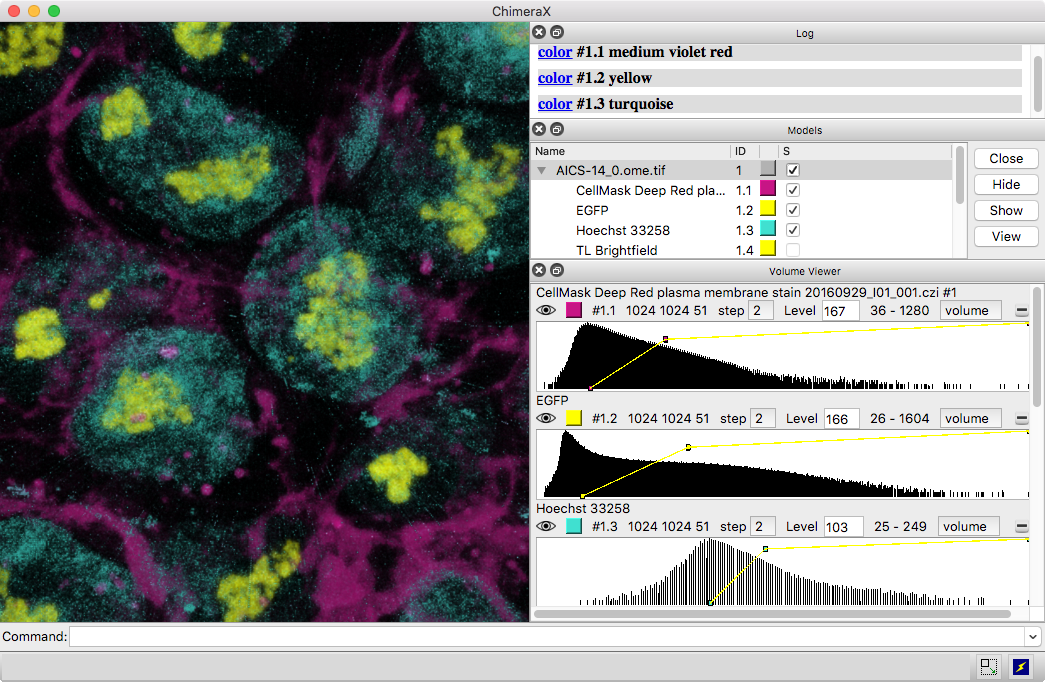This screenshot has height=682, width=1045.
Task: Close the Volume Viewer panel
Action: click(539, 270)
